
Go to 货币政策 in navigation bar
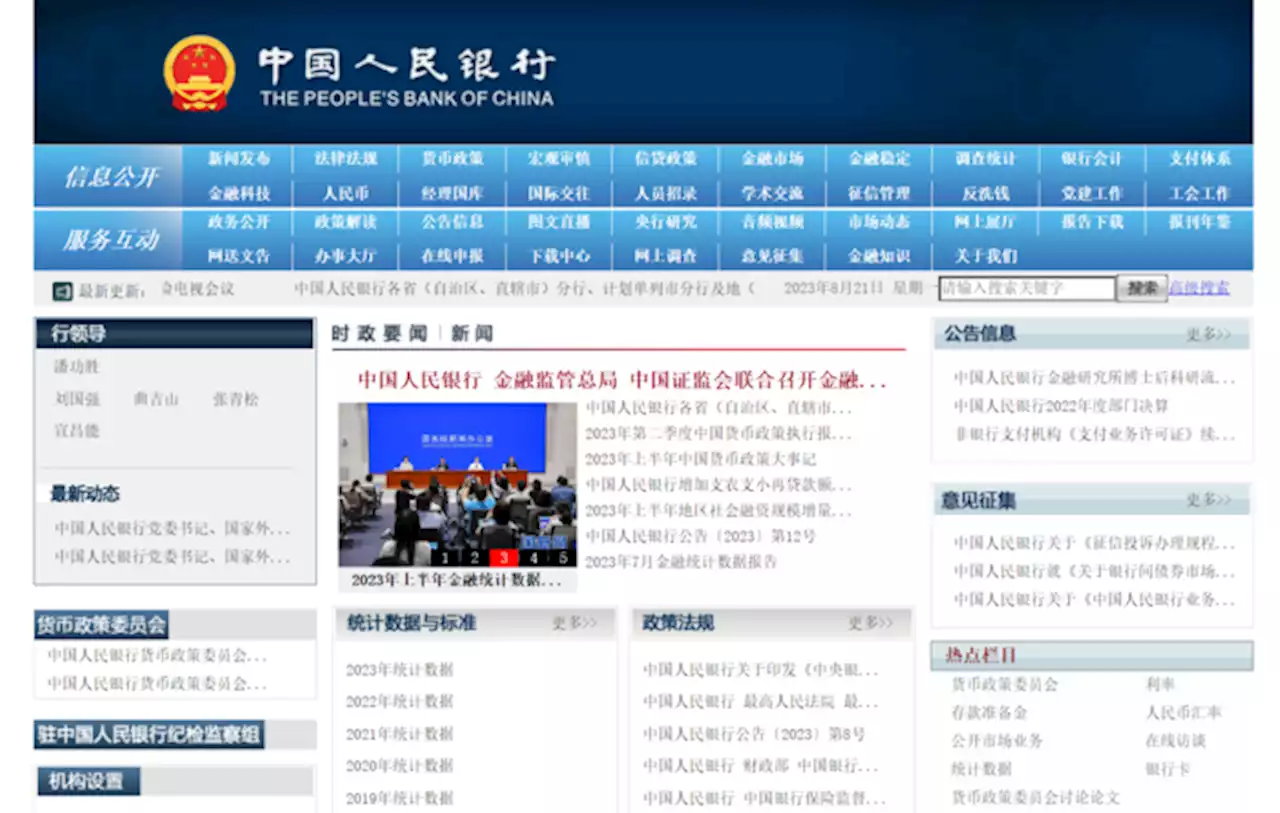(452, 158)
